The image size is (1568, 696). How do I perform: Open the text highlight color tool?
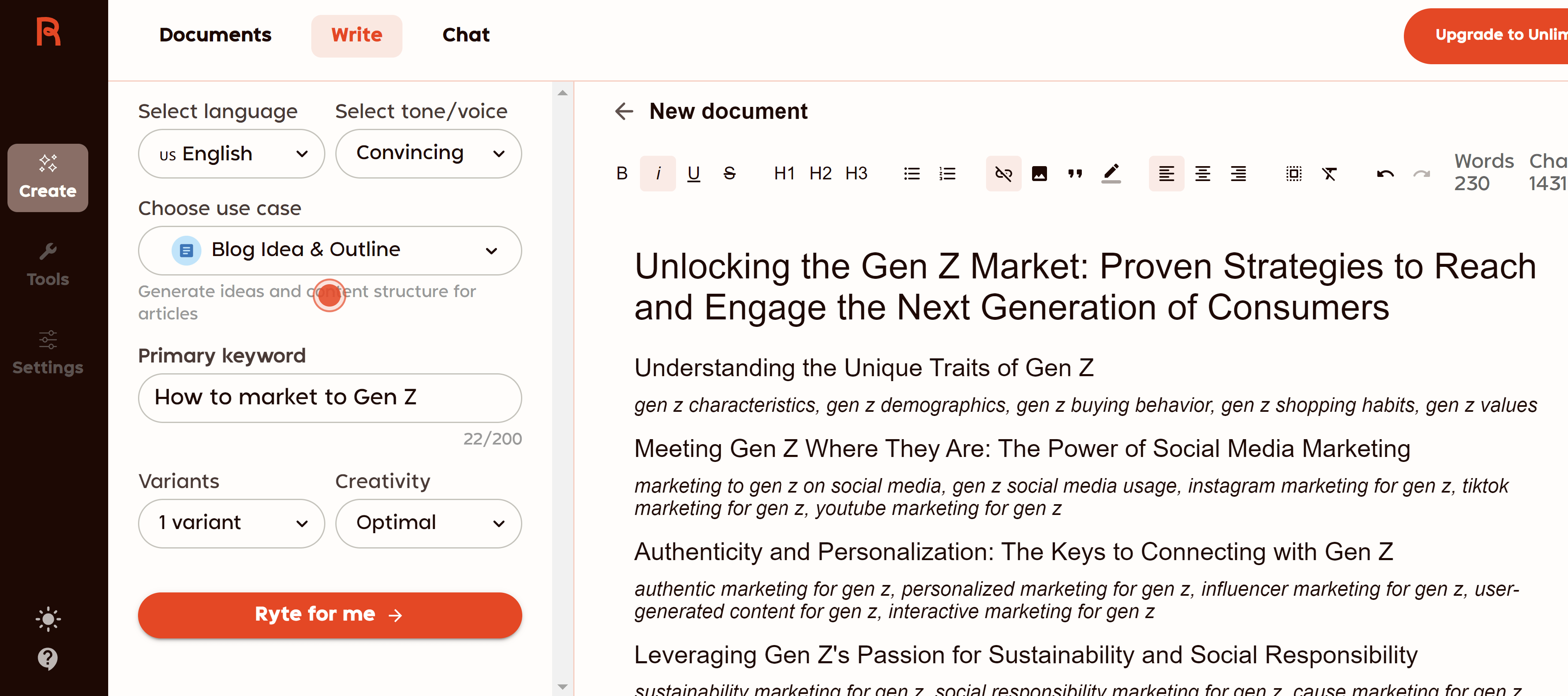1111,174
